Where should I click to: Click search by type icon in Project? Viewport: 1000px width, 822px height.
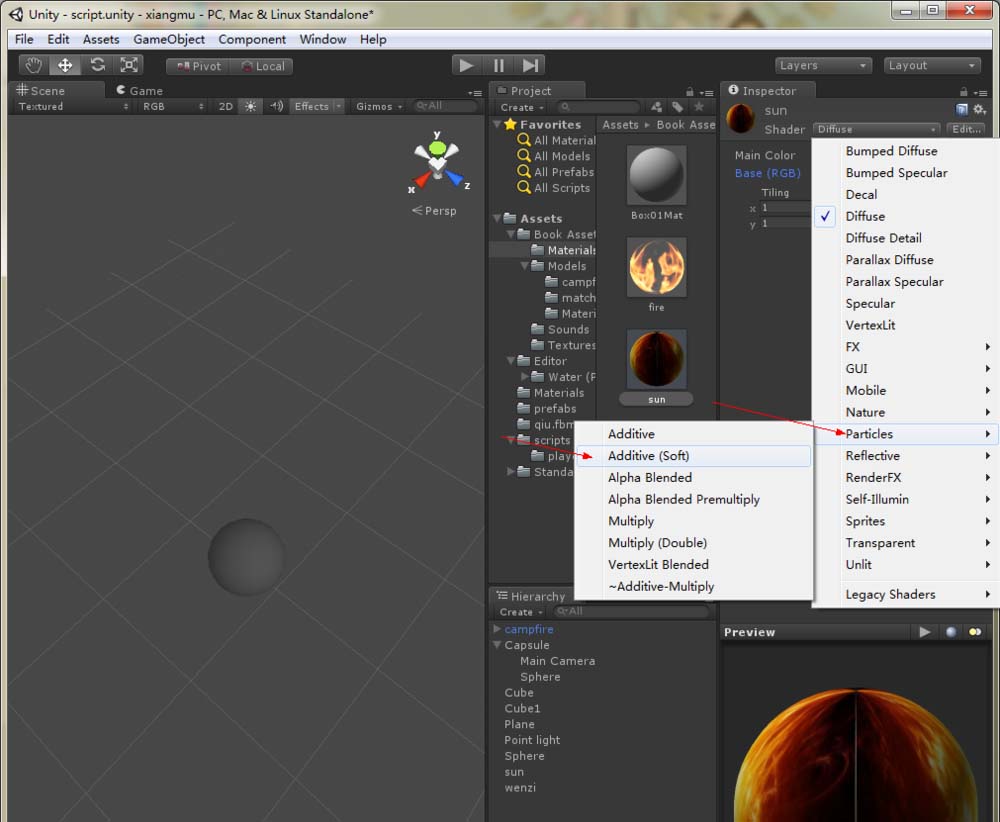click(x=656, y=107)
